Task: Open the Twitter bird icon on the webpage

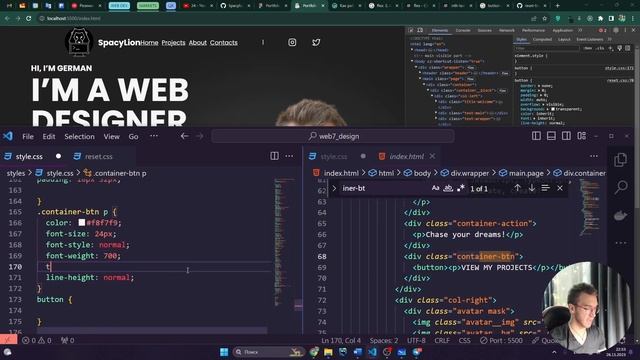Action: pos(316,42)
